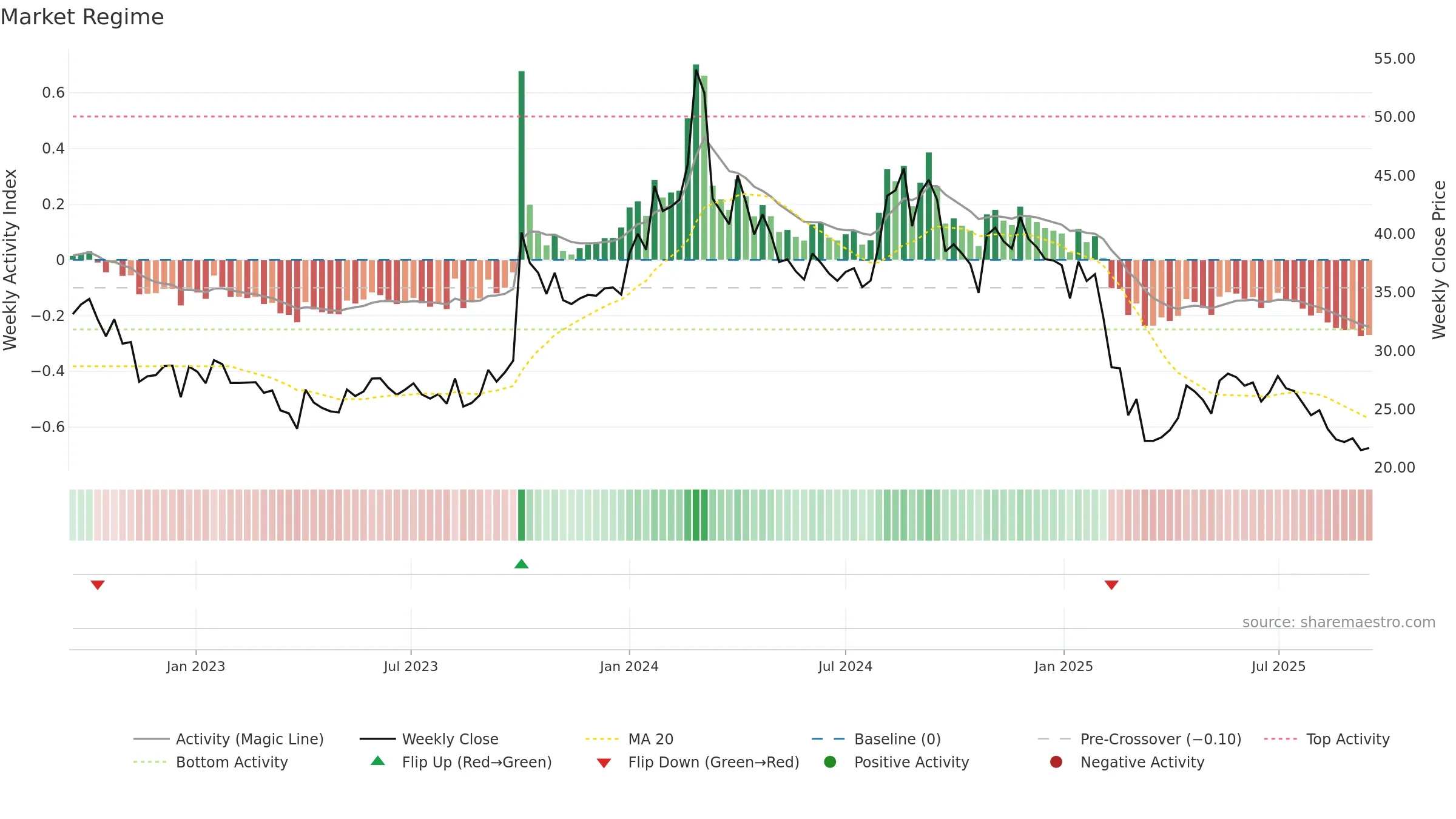
Task: Click Jan 2025 axis label
Action: 1063,667
